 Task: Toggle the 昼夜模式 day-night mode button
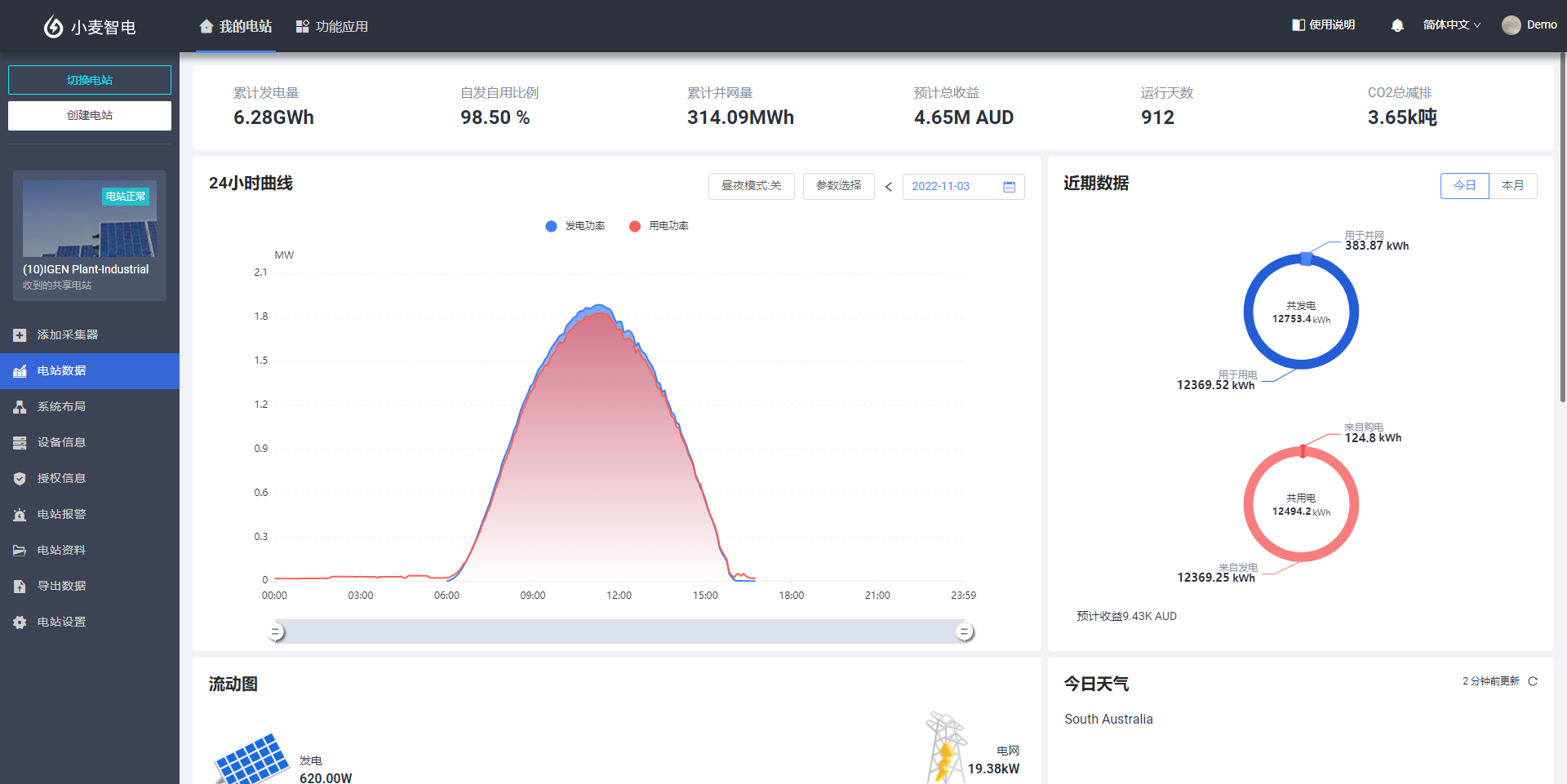point(751,186)
